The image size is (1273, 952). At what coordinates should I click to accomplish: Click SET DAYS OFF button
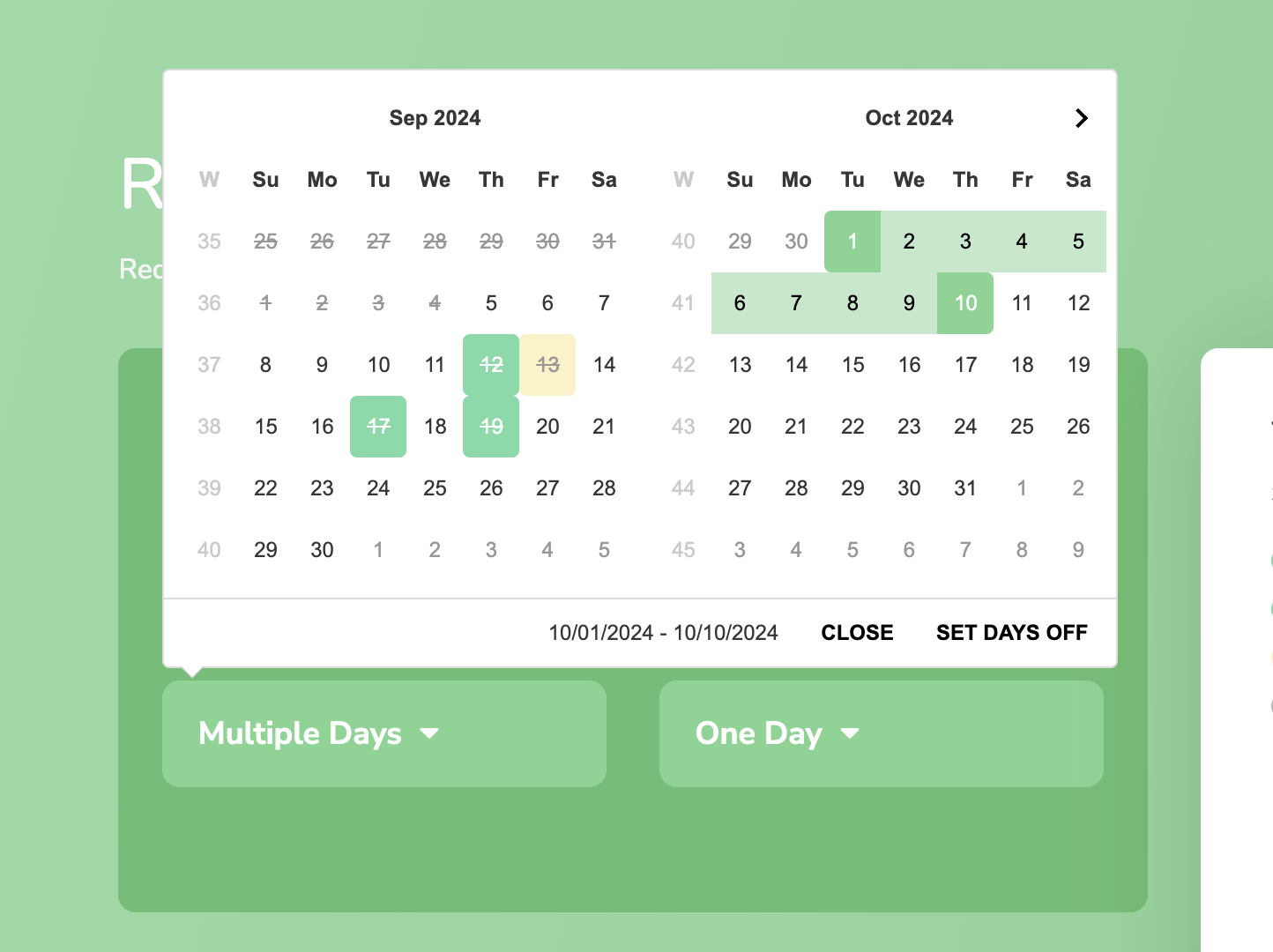pos(1011,633)
